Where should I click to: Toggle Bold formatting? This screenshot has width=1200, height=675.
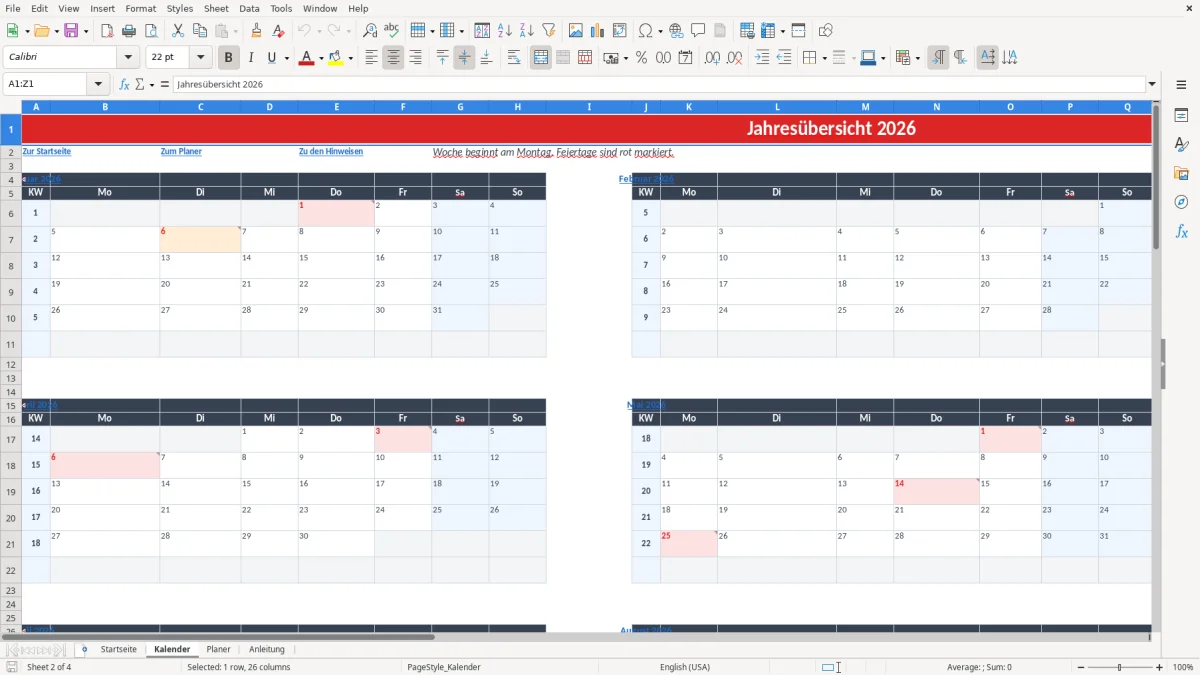click(x=229, y=58)
